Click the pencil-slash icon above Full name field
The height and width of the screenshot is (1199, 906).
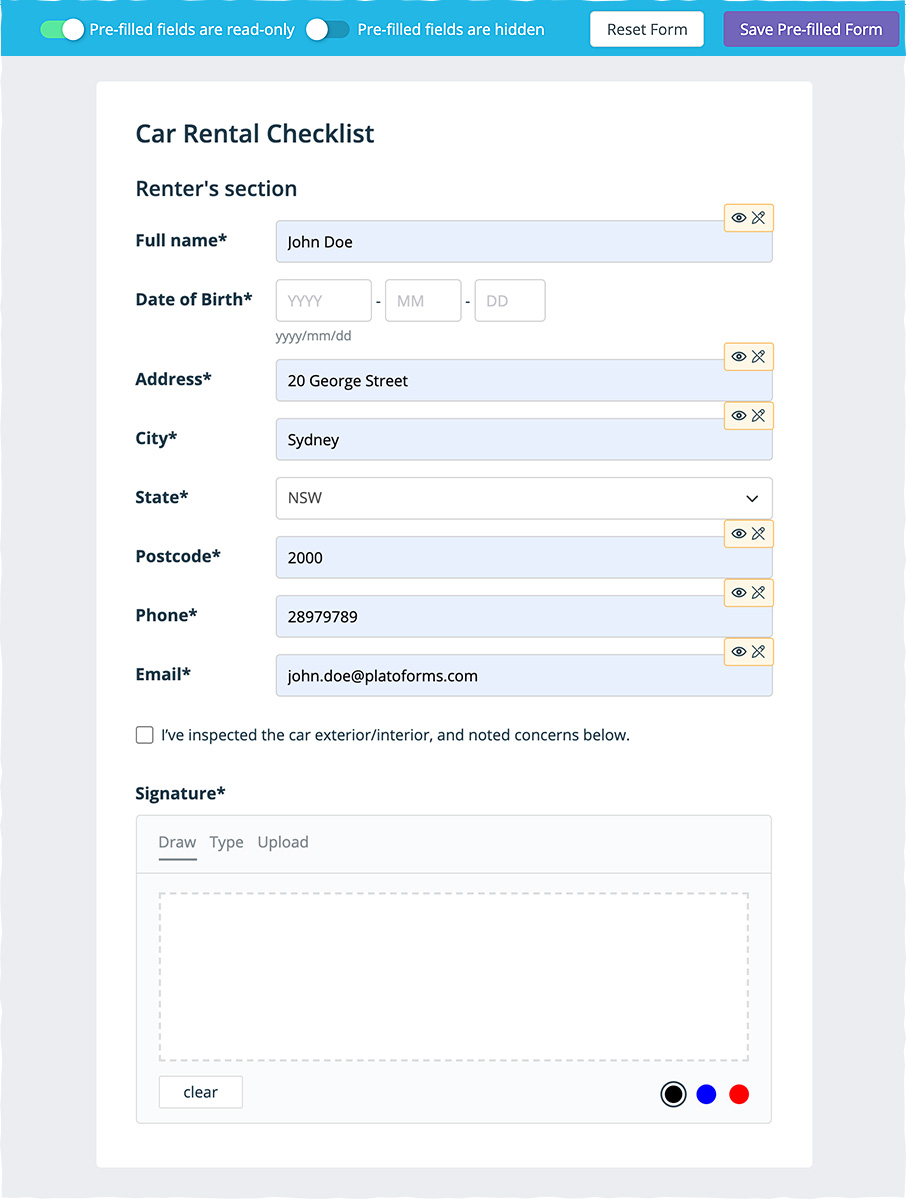(759, 218)
